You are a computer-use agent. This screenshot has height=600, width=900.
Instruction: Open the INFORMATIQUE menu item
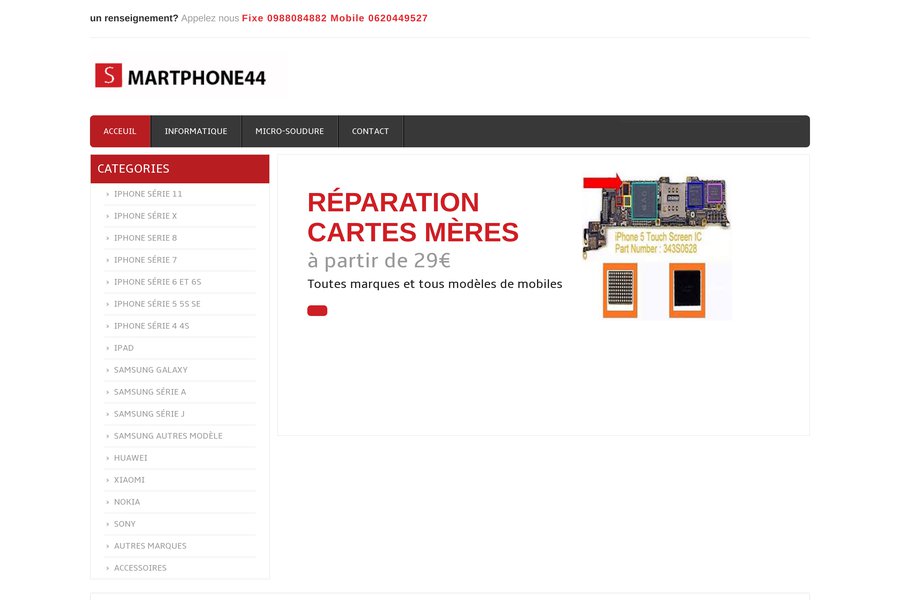pyautogui.click(x=196, y=131)
